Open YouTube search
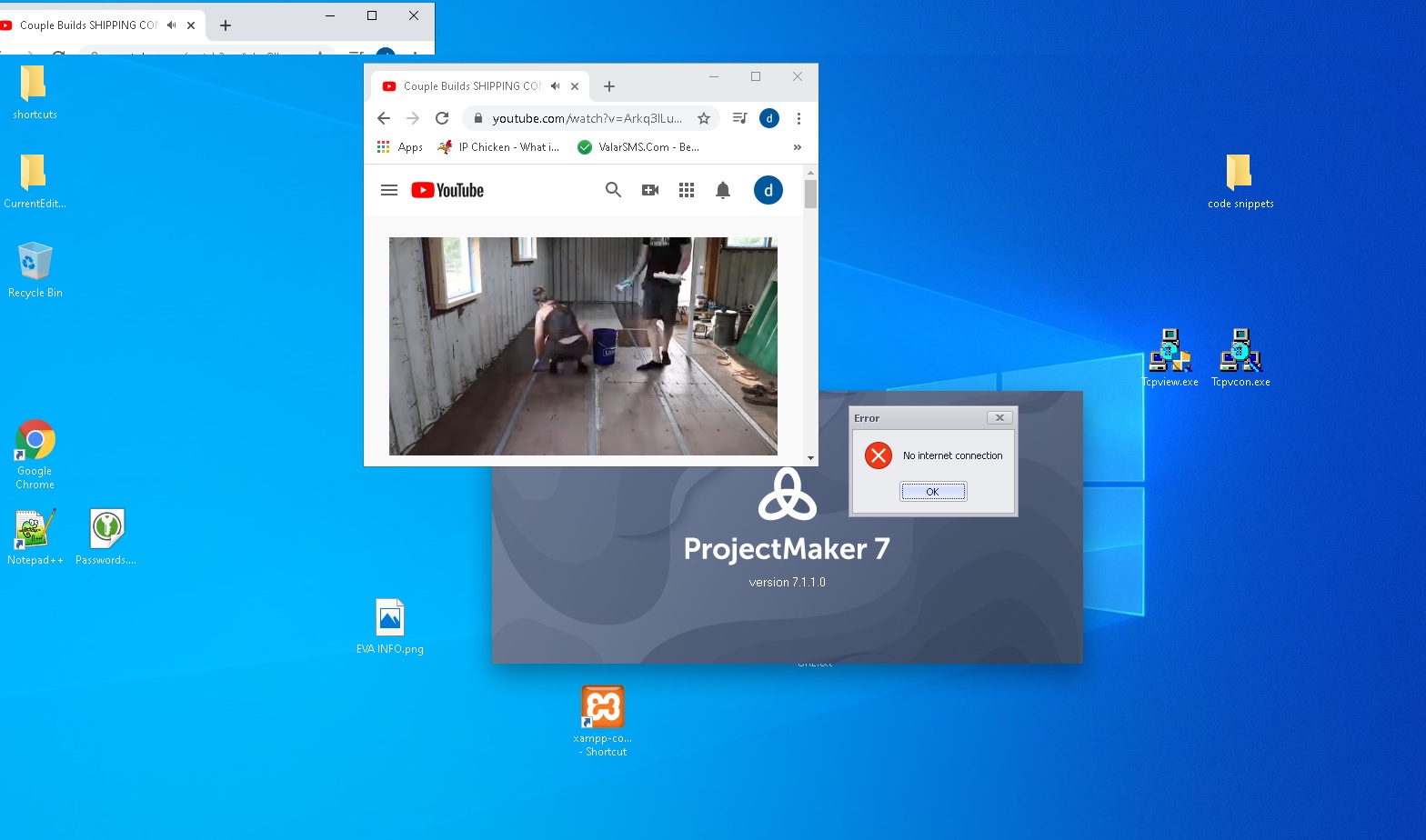The width and height of the screenshot is (1426, 840). point(614,190)
